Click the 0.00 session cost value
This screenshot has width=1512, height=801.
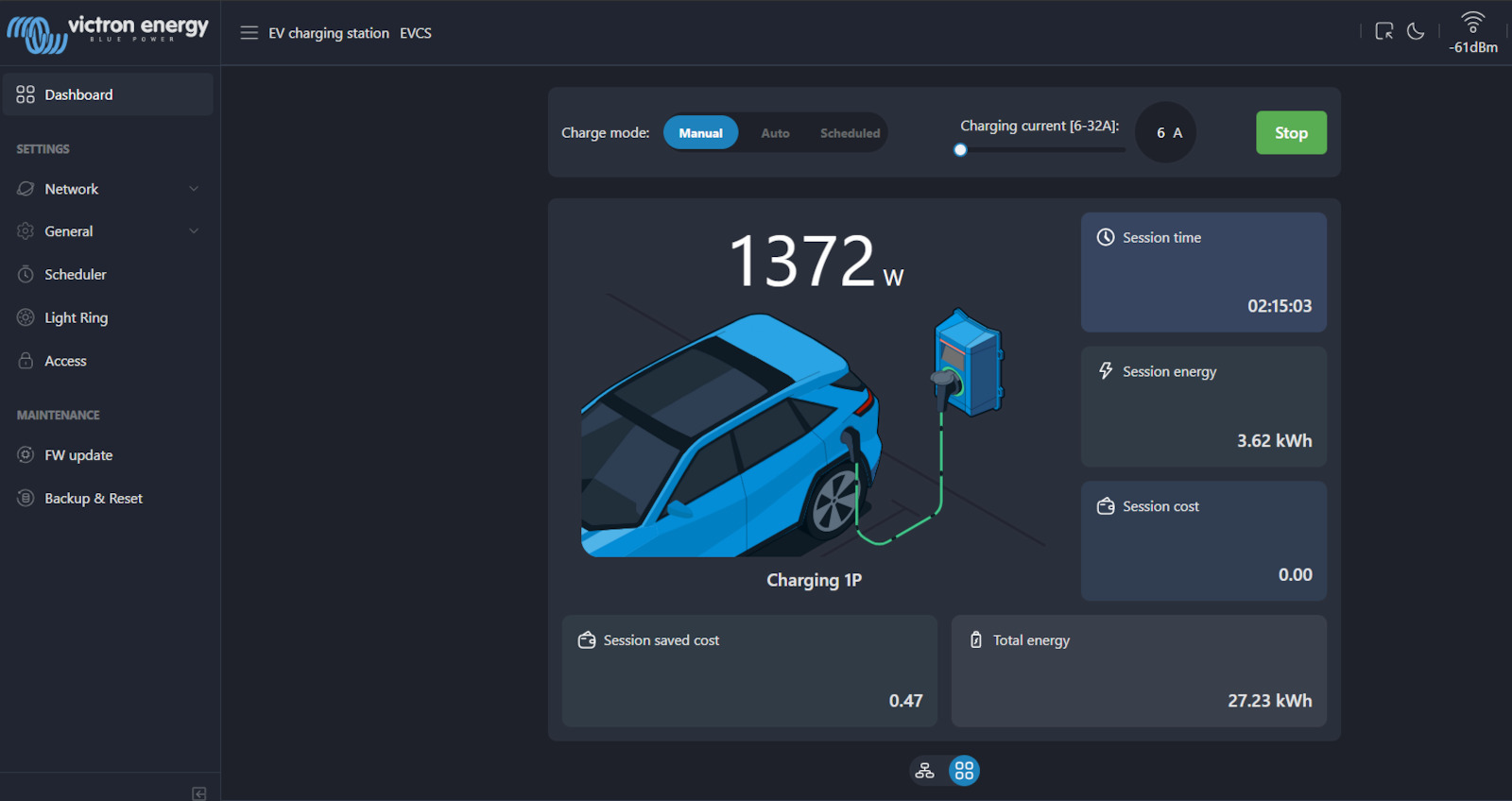point(1296,575)
